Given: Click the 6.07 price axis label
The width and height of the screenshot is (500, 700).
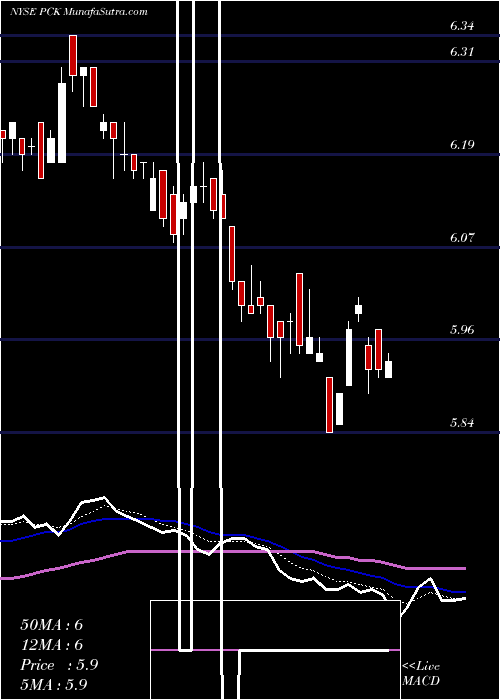Looking at the screenshot, I should pos(462,238).
